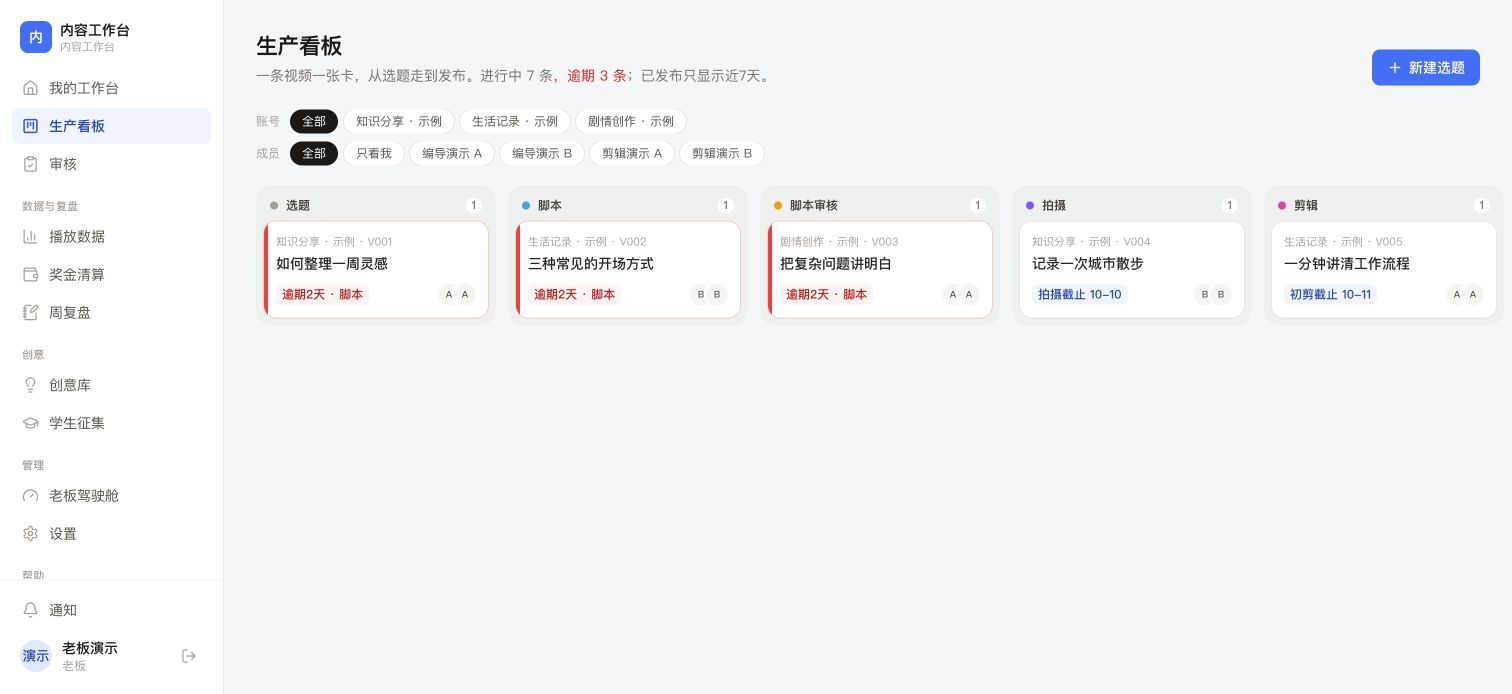Viewport: 1512px width, 694px height.
Task: Filter by member 编导演示 B
Action: (542, 153)
